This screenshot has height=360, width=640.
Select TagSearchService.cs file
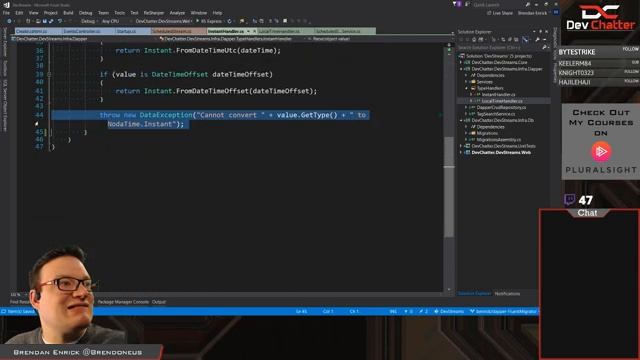(496, 114)
